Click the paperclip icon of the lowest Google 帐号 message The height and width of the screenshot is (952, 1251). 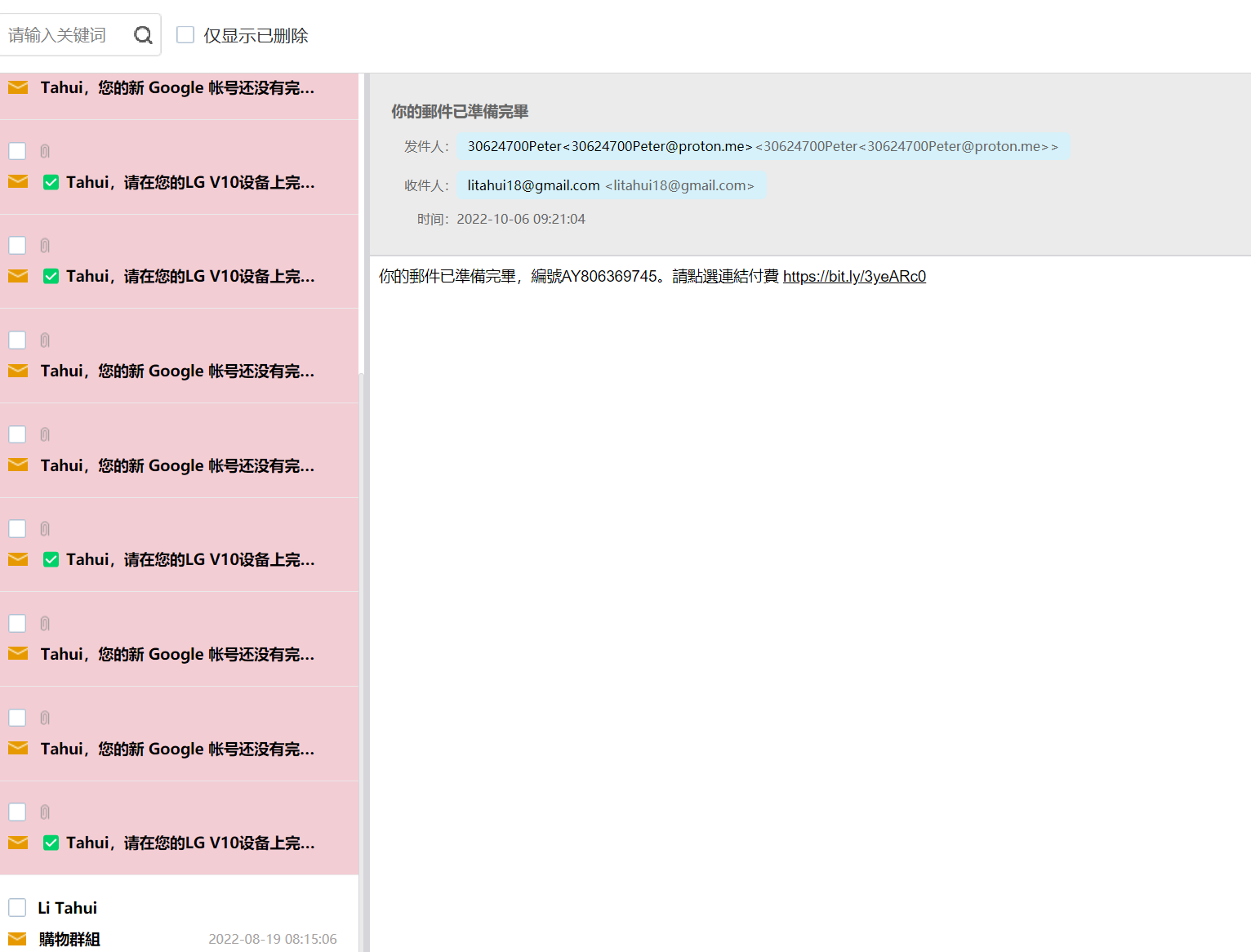[x=45, y=718]
